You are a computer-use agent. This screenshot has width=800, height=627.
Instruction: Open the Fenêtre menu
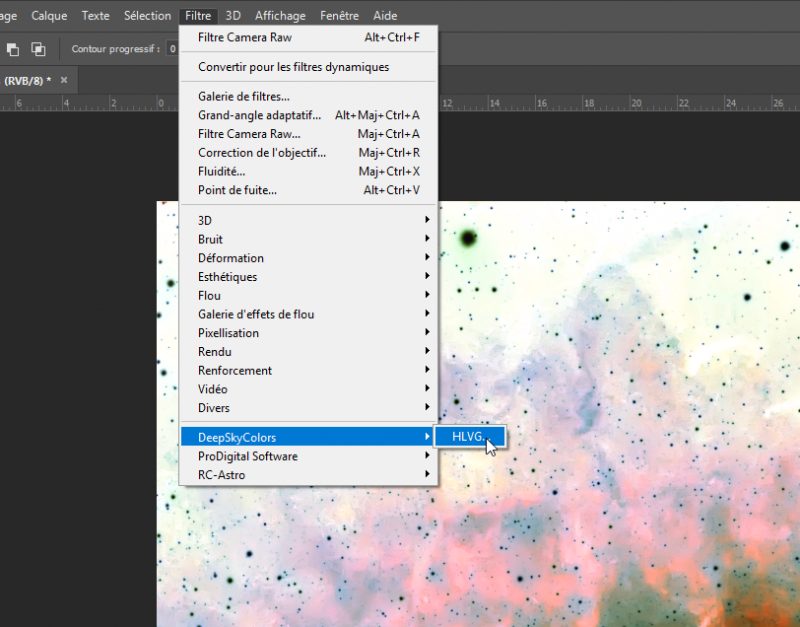tap(339, 16)
